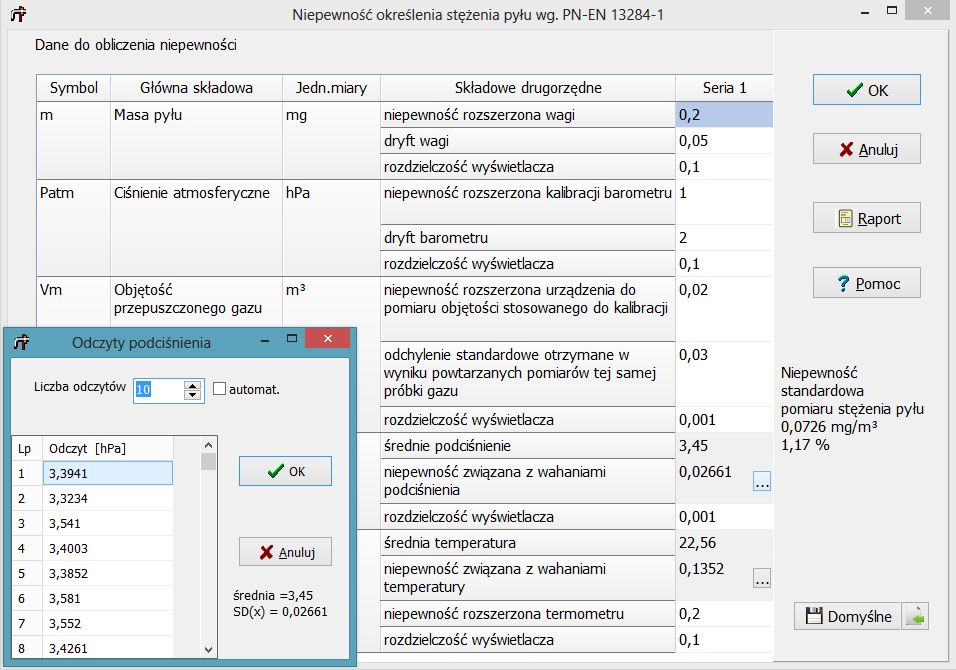Click the Masa pyłu cell

pyautogui.click(x=196, y=140)
